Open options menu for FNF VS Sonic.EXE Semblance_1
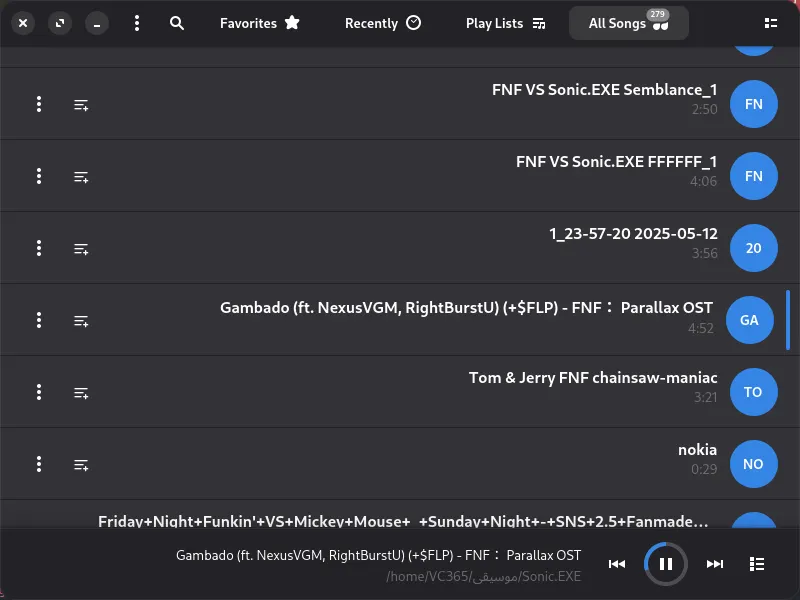 [x=39, y=104]
